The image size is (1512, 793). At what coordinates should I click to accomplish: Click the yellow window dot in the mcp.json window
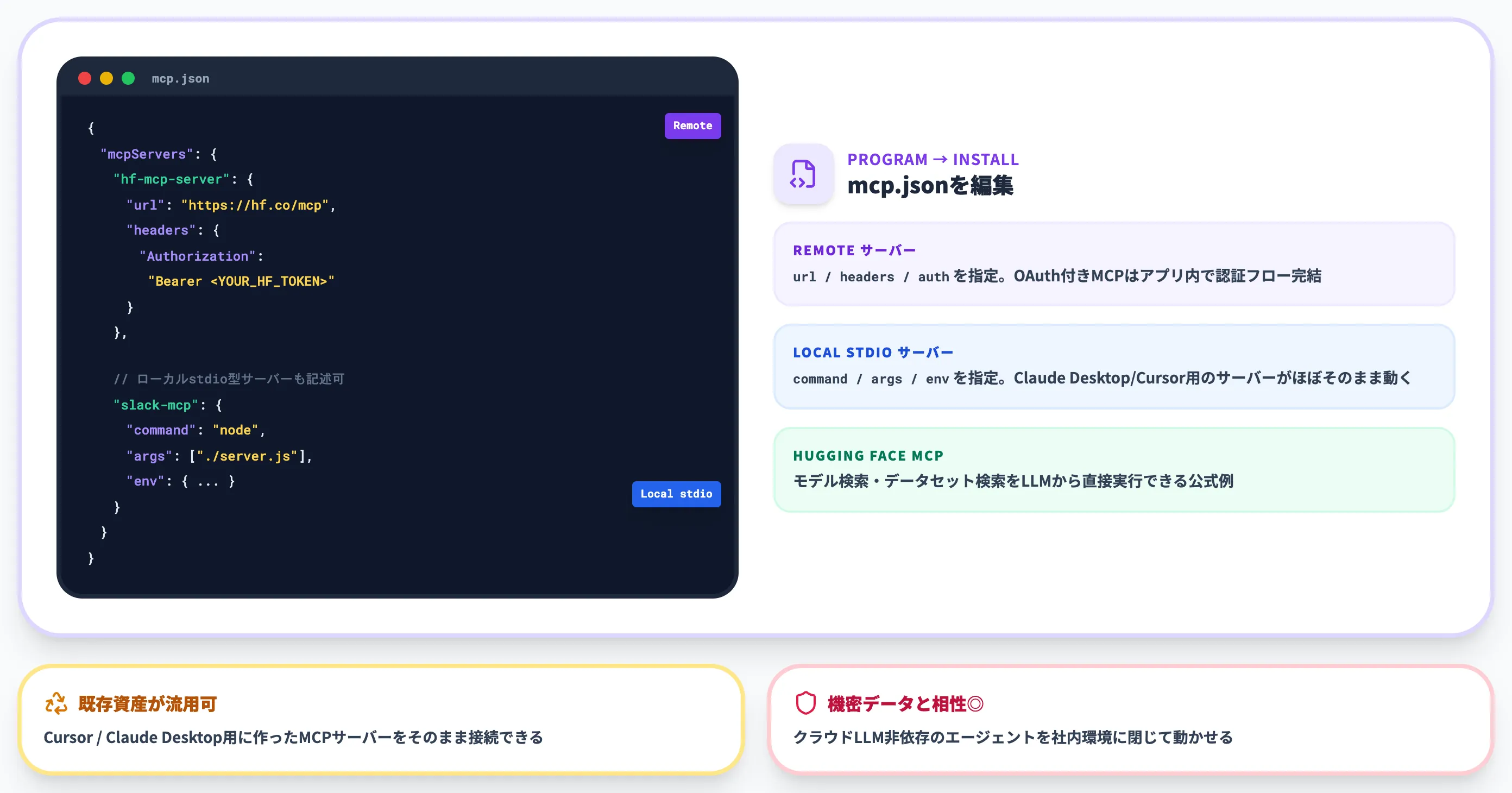[x=106, y=78]
